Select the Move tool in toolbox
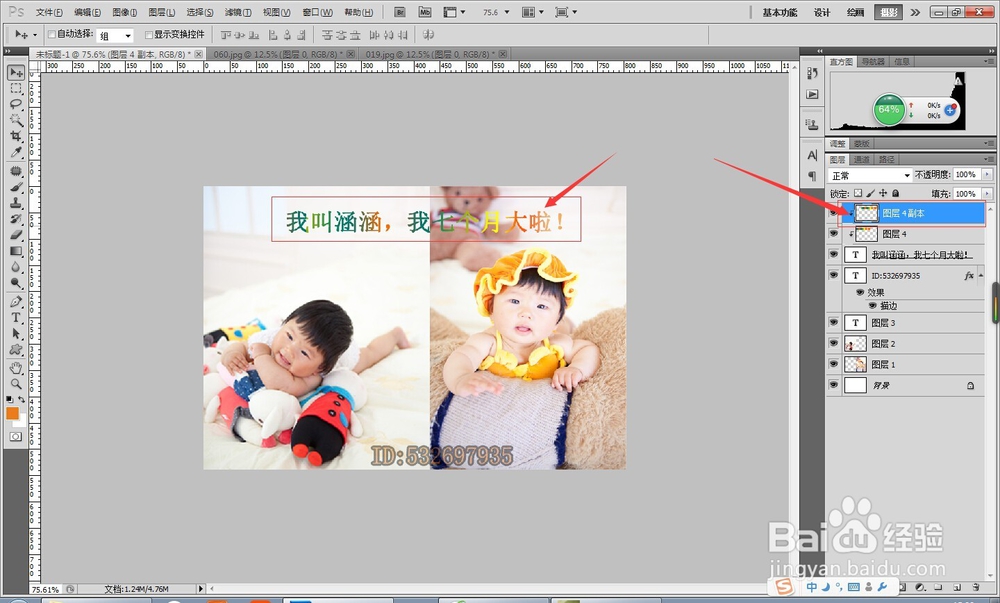This screenshot has width=1000, height=603. click(x=16, y=73)
